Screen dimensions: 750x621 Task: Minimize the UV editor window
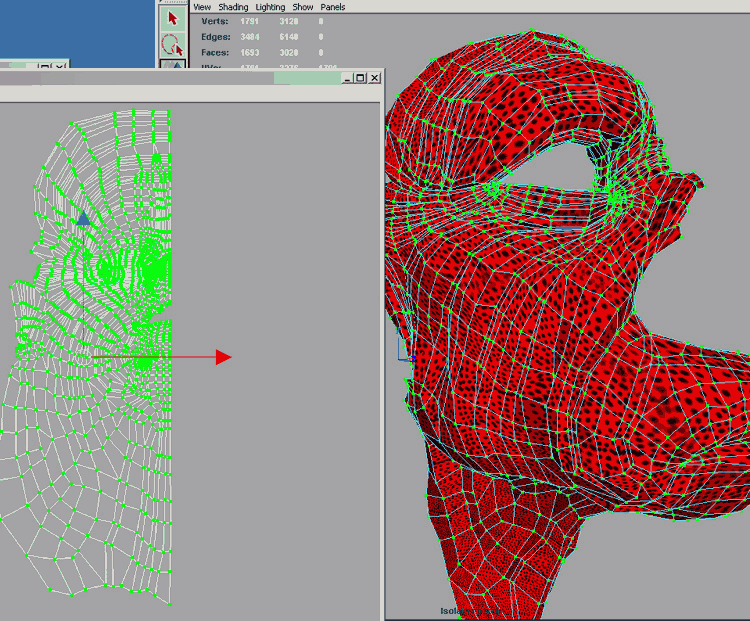pyautogui.click(x=346, y=77)
